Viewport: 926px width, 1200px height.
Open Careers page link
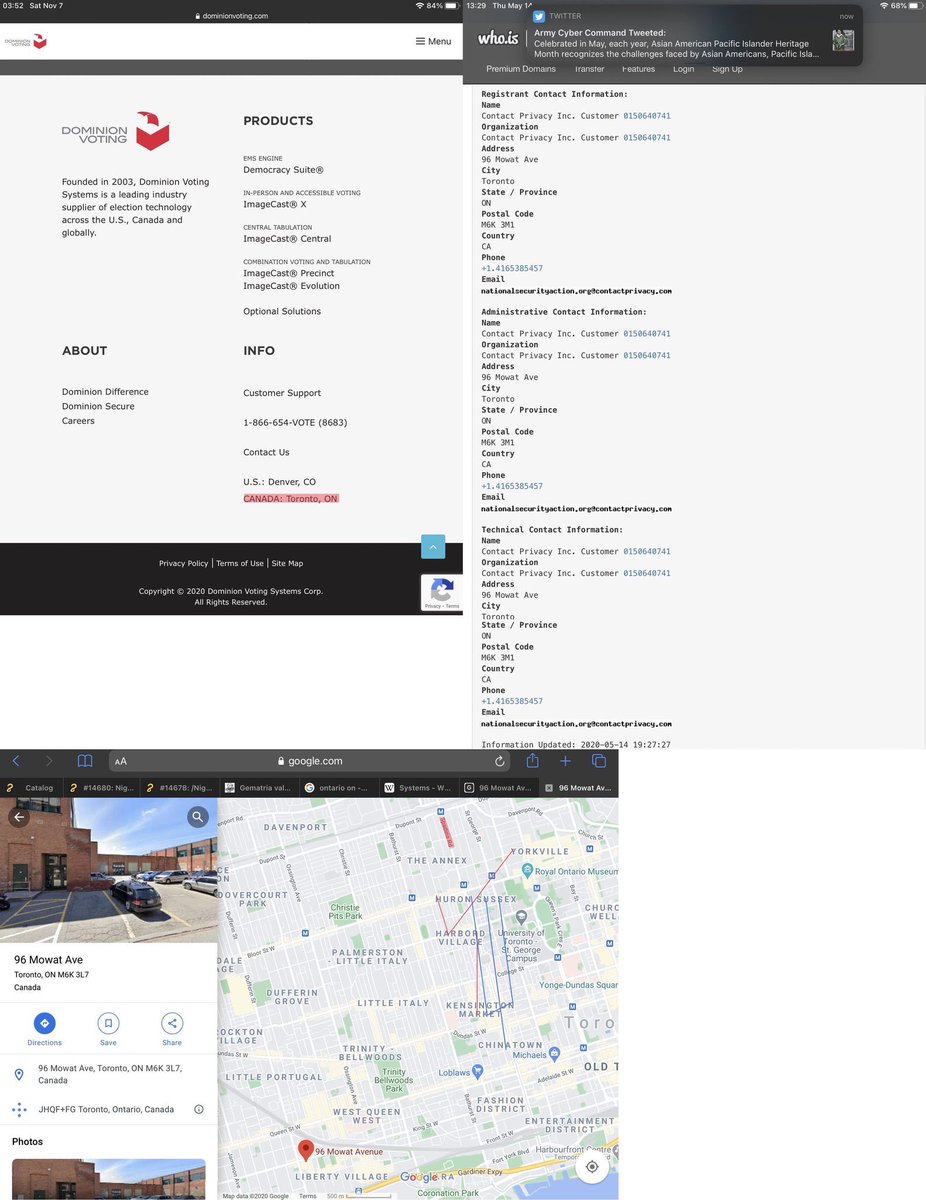click(78, 421)
